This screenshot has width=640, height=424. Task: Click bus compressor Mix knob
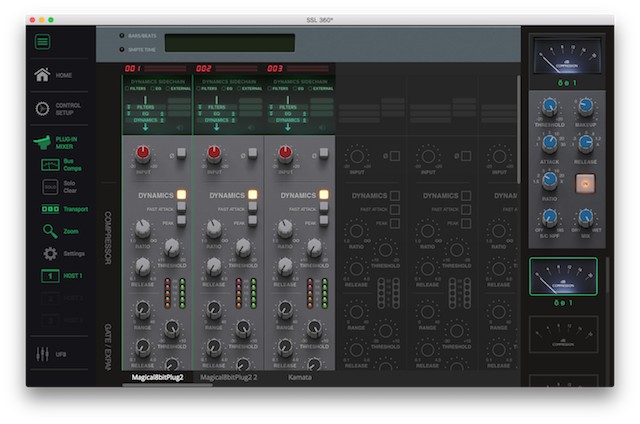click(x=585, y=217)
